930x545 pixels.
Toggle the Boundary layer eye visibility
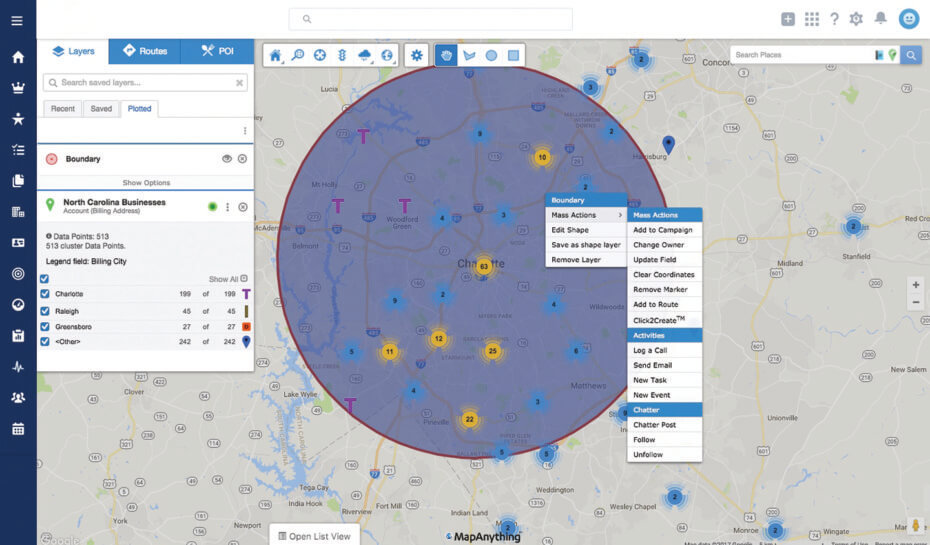227,159
